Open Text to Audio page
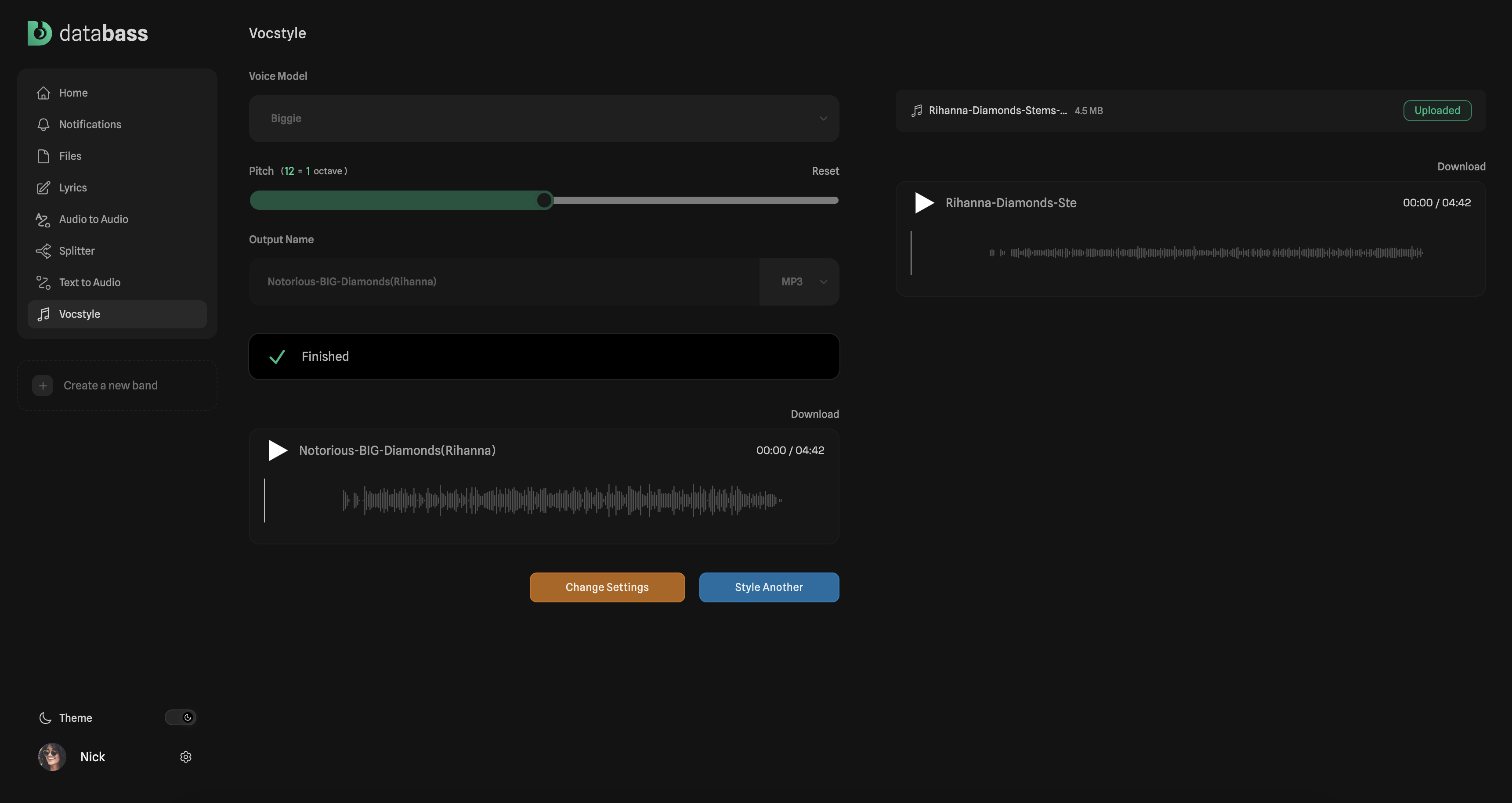1512x803 pixels. click(117, 283)
